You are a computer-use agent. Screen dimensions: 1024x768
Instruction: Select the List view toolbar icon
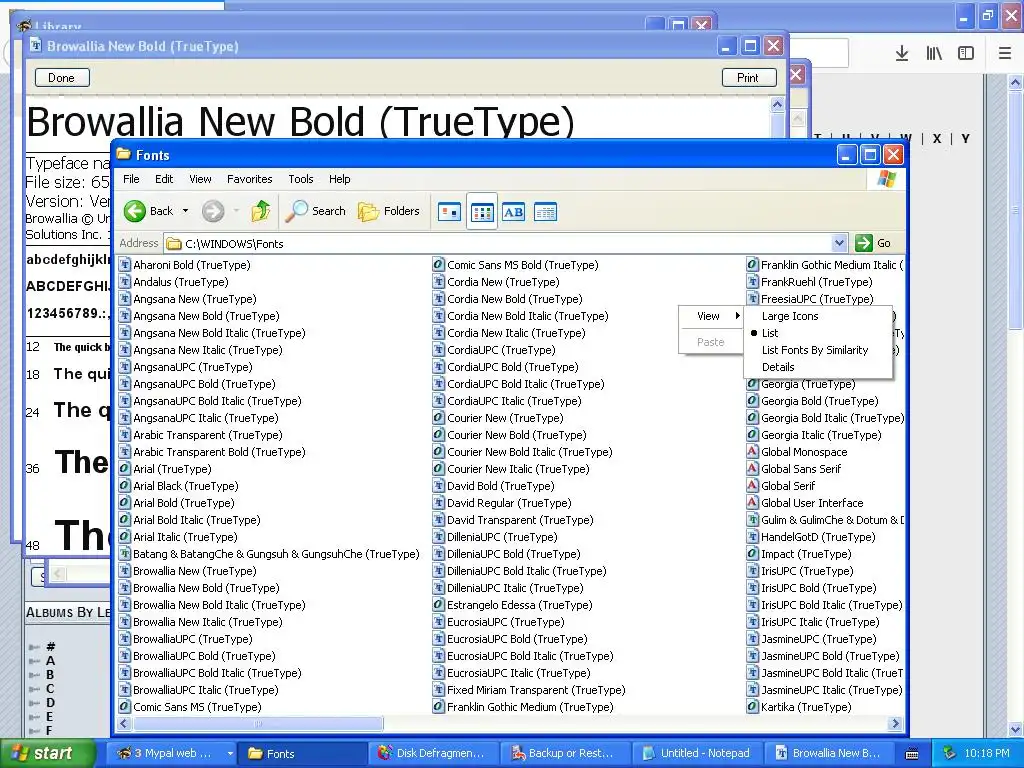click(482, 212)
